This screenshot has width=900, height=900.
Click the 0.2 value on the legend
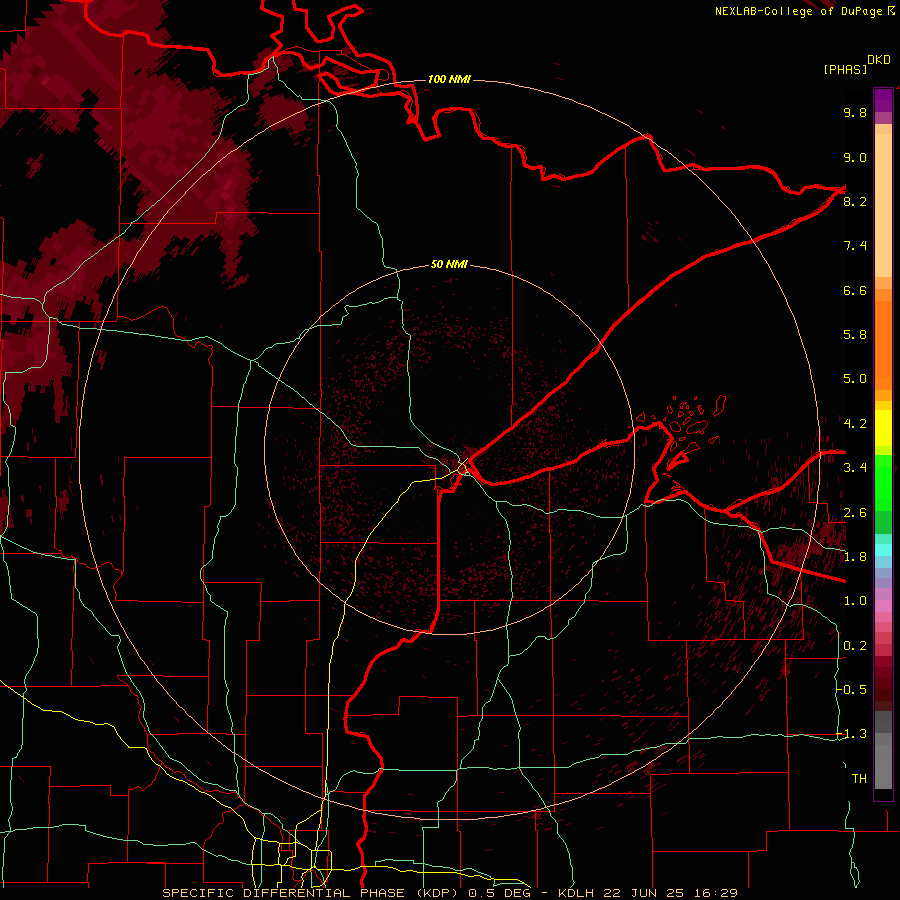[x=855, y=646]
